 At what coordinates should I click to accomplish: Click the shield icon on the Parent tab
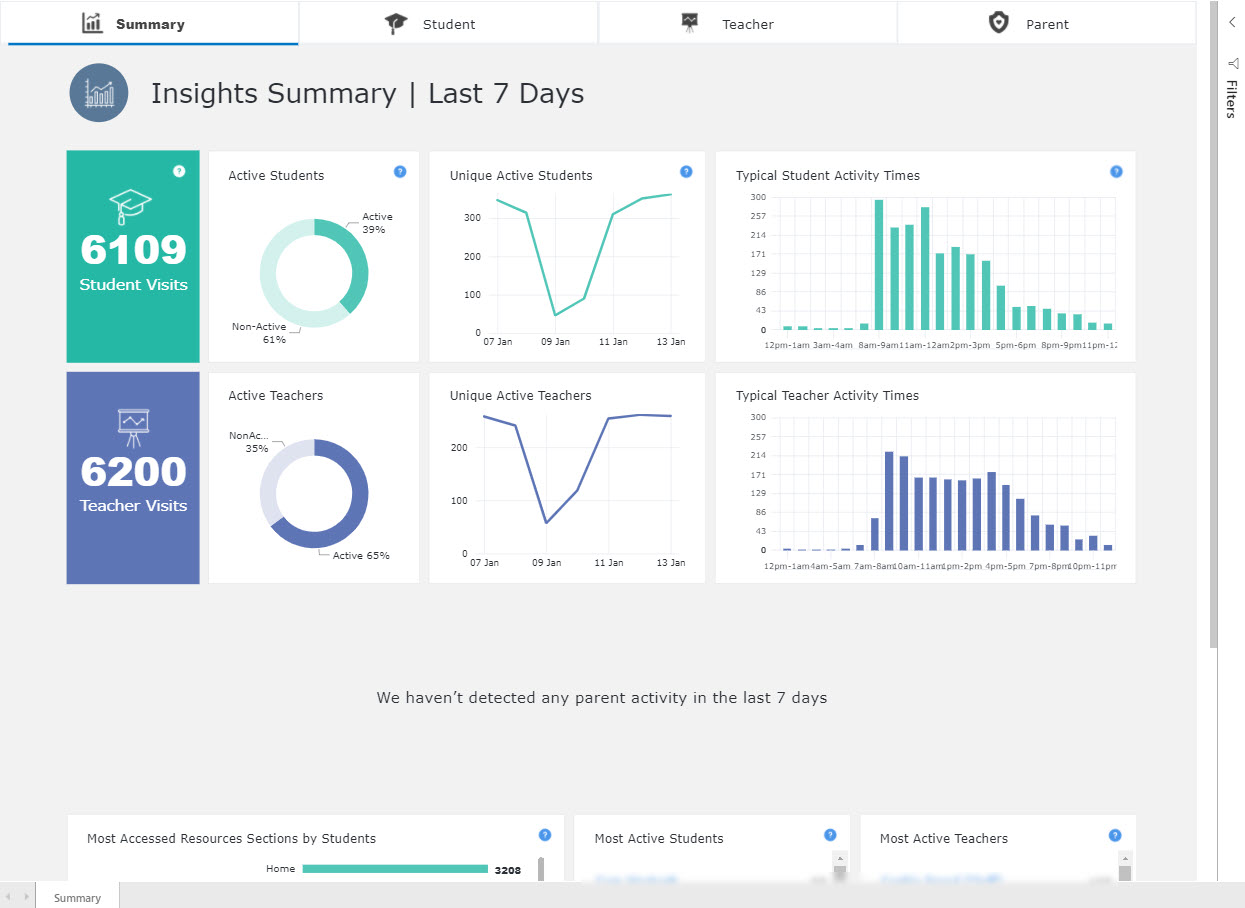click(999, 22)
